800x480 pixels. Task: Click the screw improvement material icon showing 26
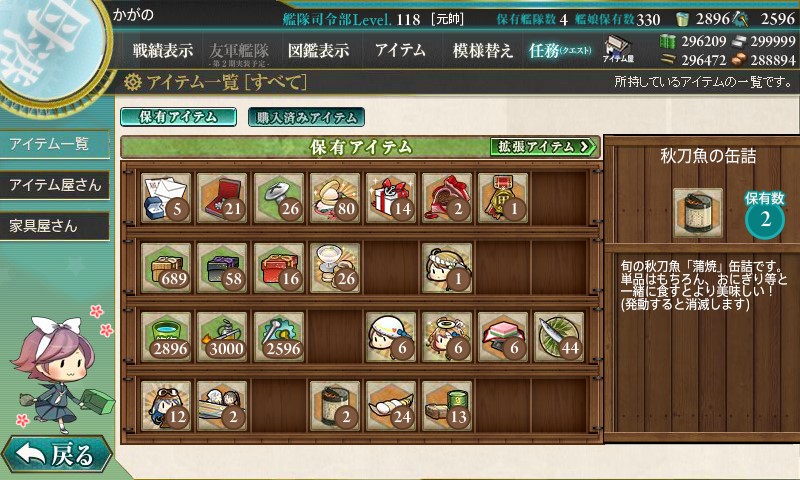[x=279, y=198]
